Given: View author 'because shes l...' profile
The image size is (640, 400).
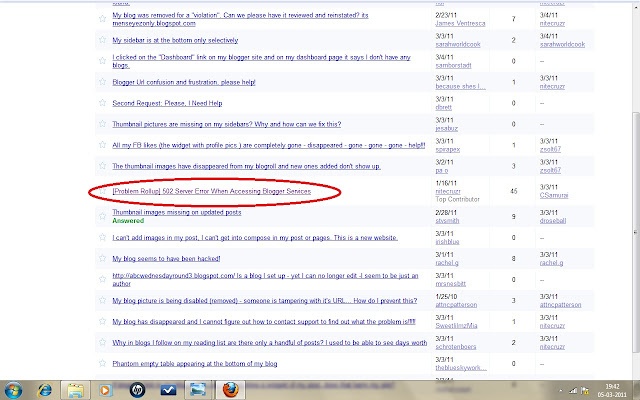Looking at the screenshot, I should 460,86.
